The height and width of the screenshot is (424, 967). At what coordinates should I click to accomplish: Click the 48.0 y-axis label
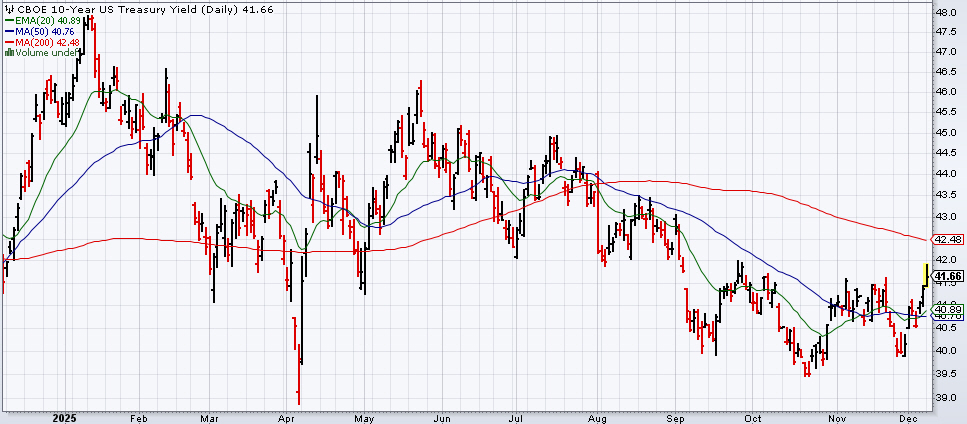pos(946,12)
